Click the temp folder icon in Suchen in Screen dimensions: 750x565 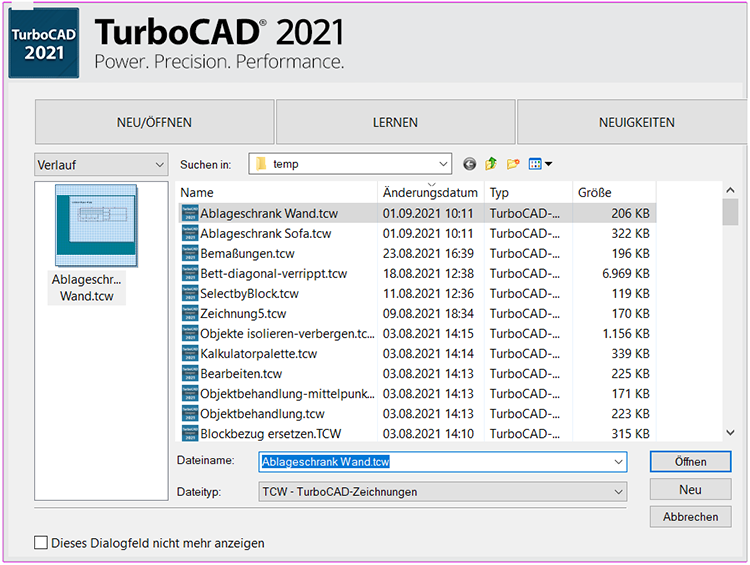(x=261, y=164)
